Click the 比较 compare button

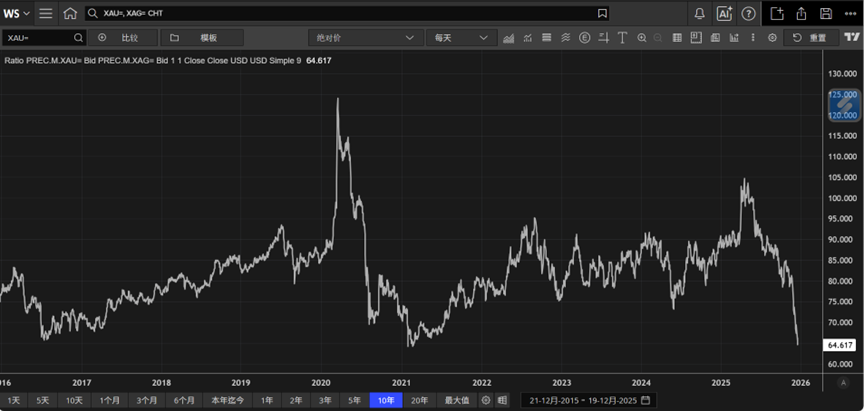tap(123, 38)
